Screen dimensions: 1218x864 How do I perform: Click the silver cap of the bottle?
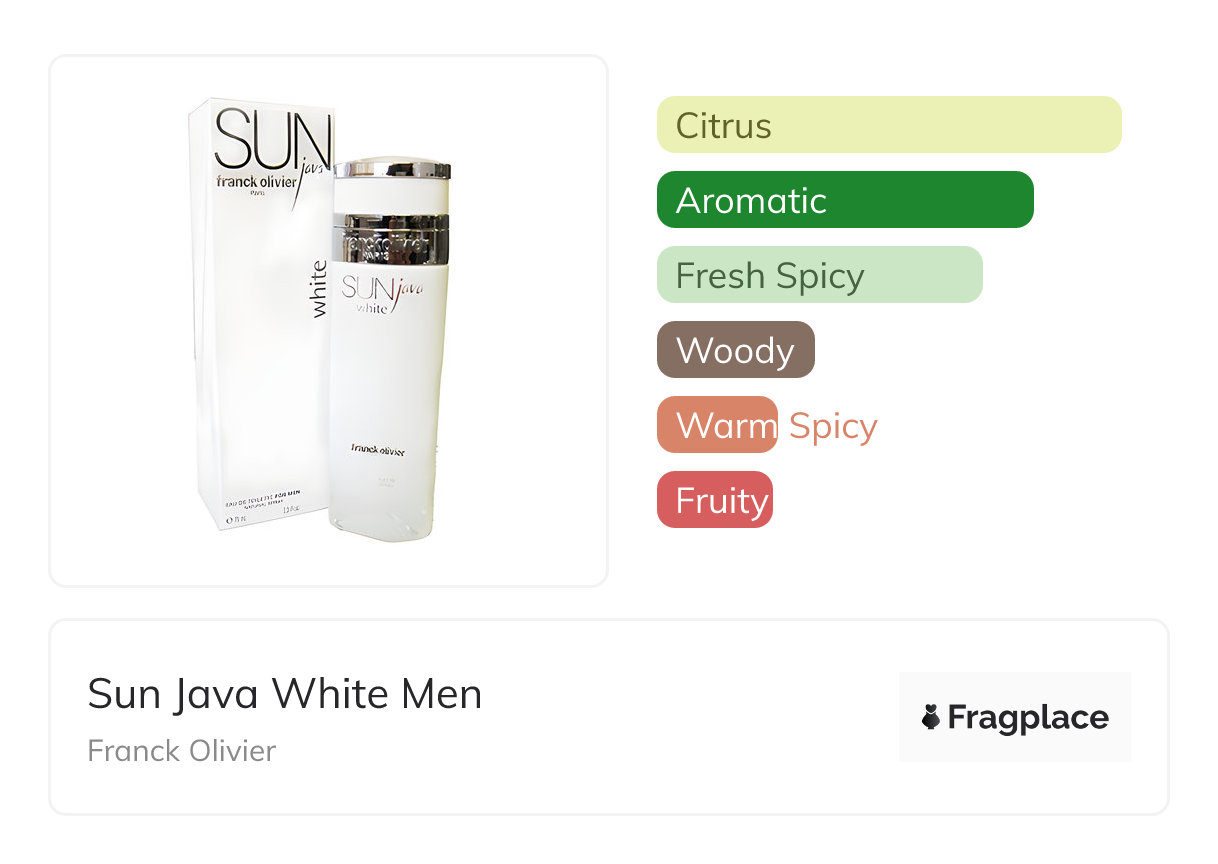click(x=392, y=170)
